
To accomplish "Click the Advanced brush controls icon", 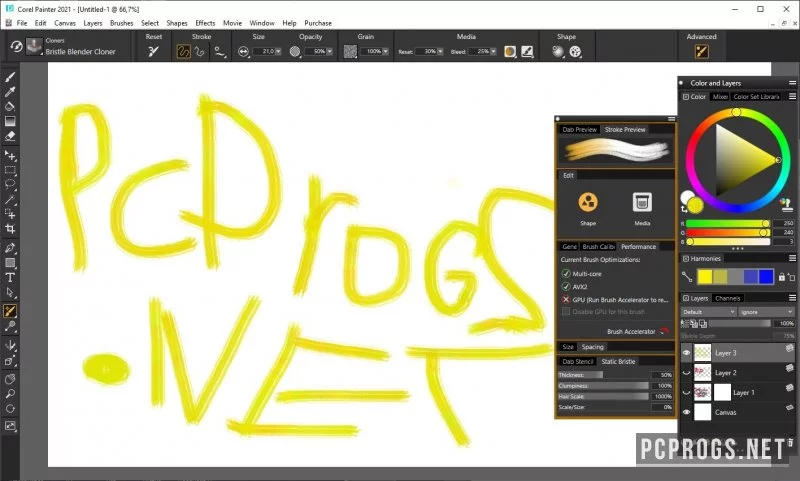I will [702, 52].
